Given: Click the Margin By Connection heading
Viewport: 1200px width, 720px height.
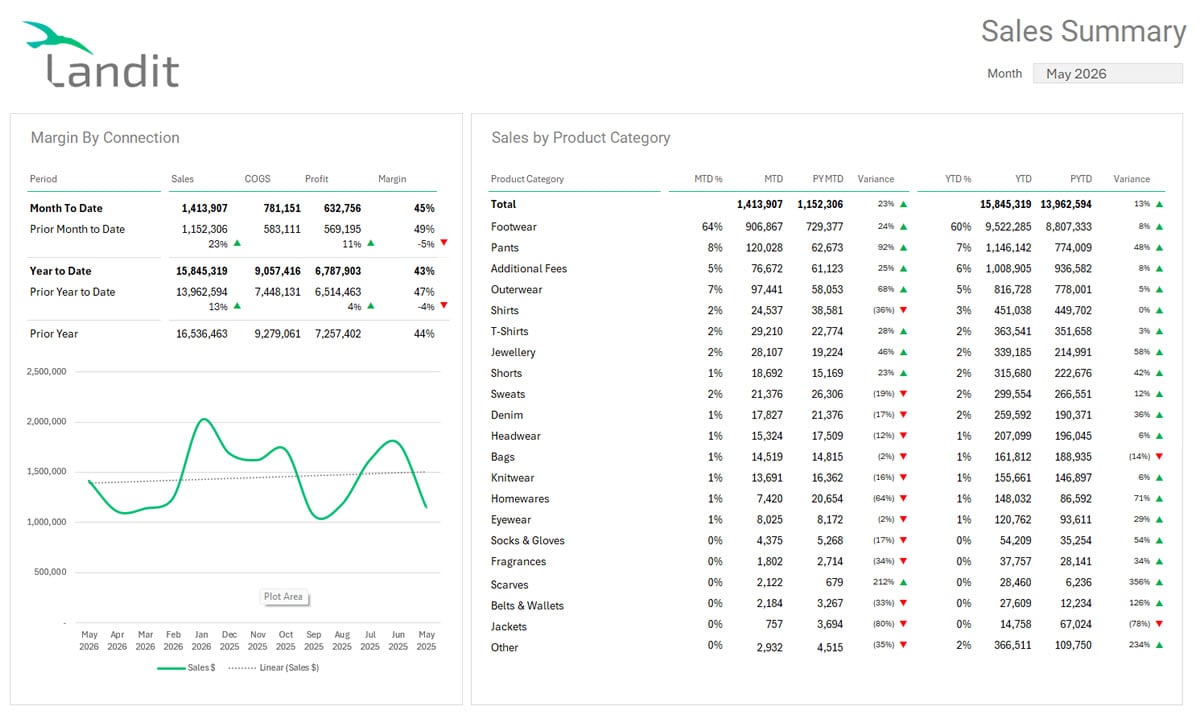Looking at the screenshot, I should point(105,138).
